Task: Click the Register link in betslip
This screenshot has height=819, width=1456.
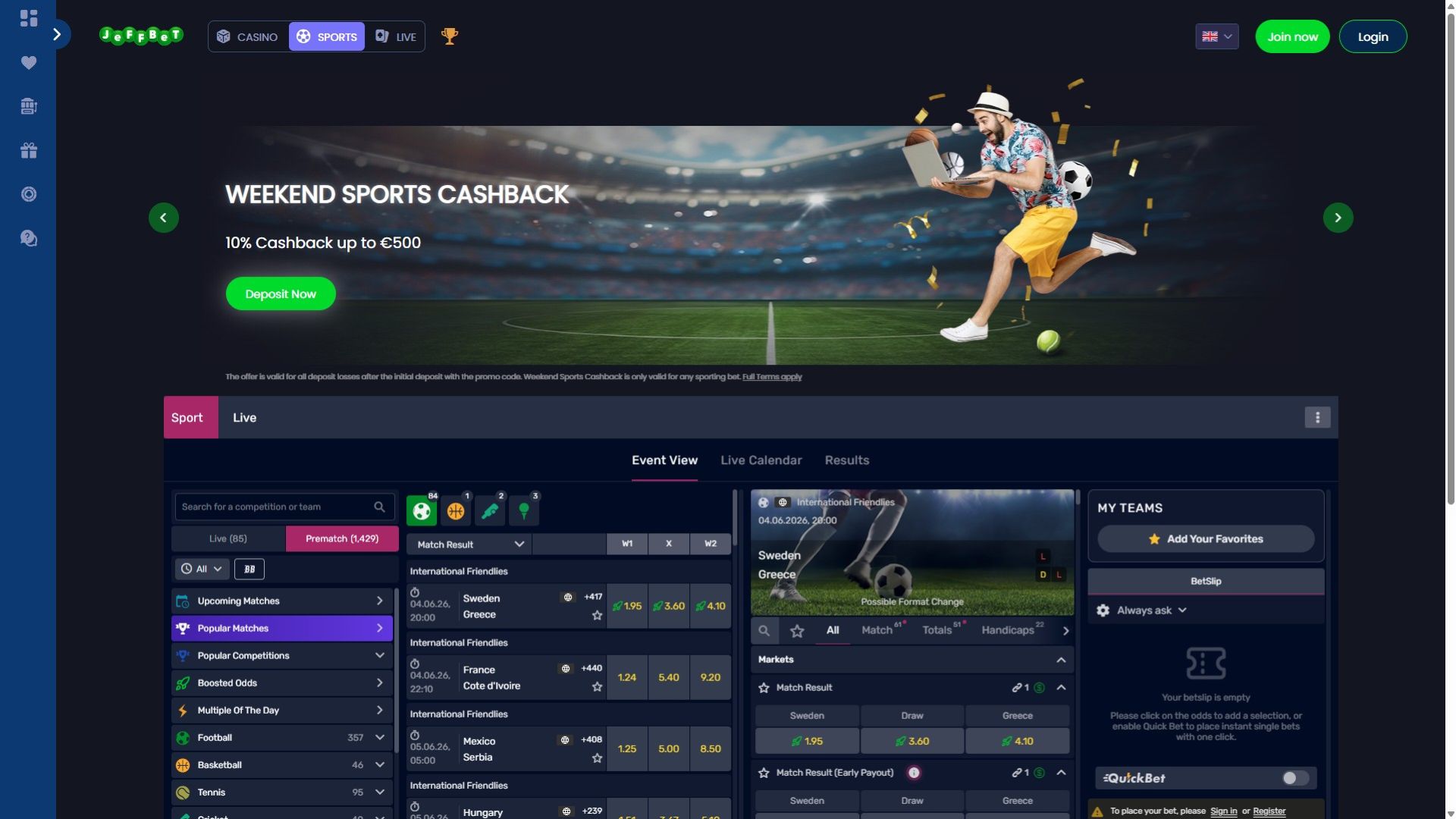Action: pos(1269,811)
